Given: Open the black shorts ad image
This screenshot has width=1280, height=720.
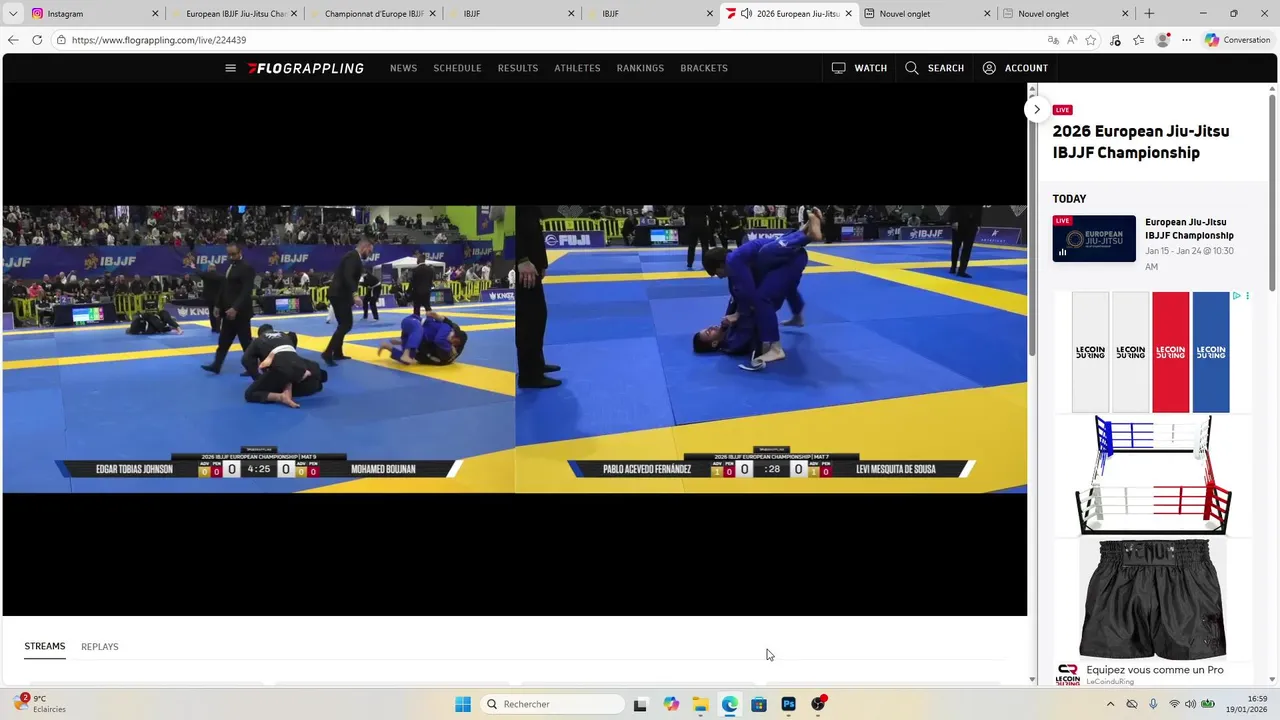Looking at the screenshot, I should [x=1153, y=598].
